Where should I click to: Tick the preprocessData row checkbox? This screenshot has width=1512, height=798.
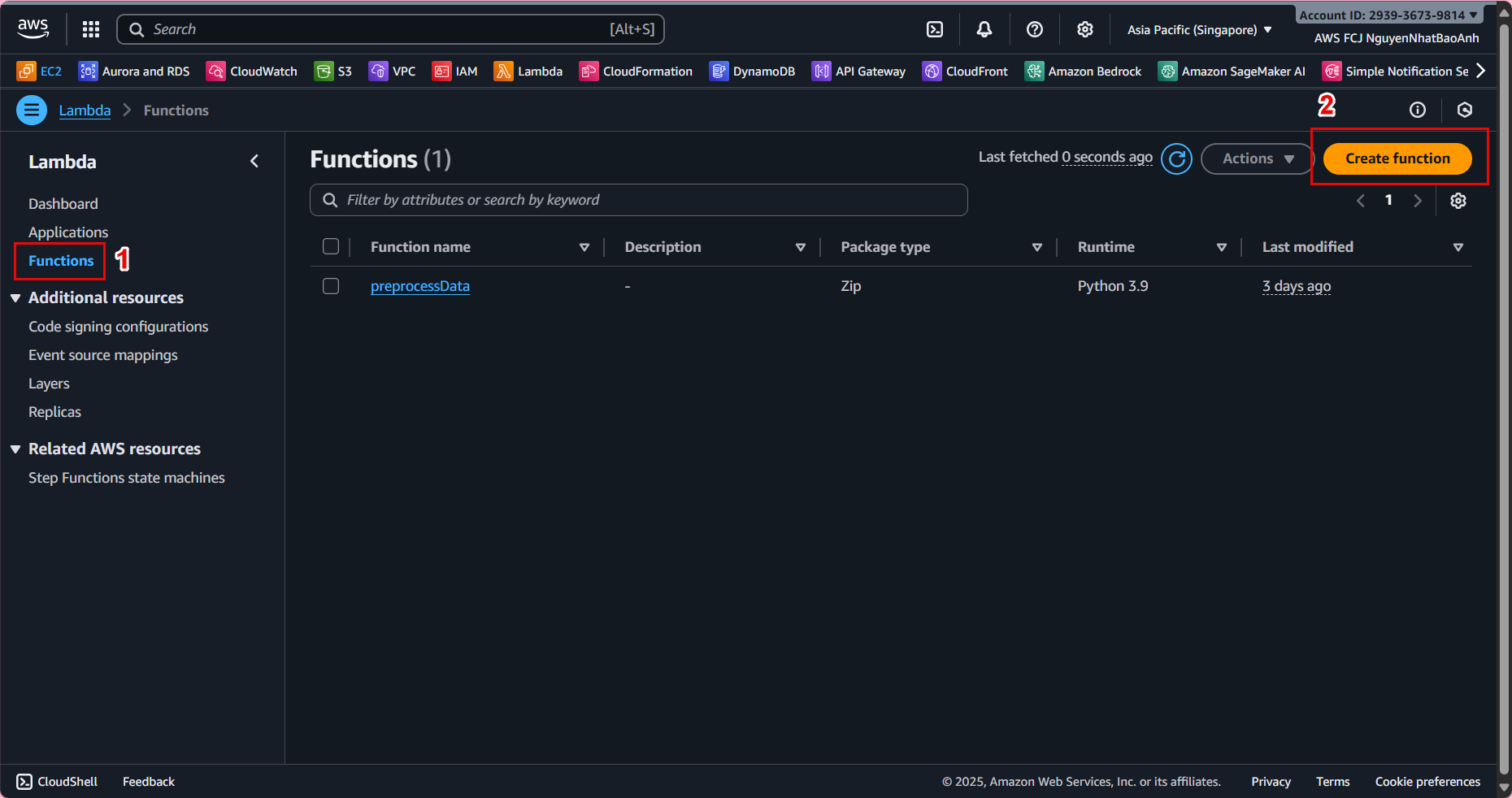[x=331, y=286]
